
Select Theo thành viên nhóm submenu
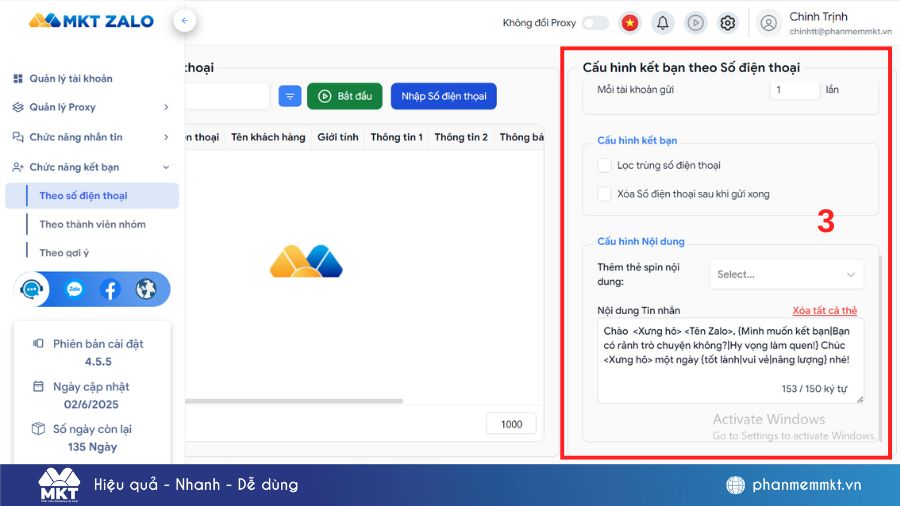click(x=92, y=224)
